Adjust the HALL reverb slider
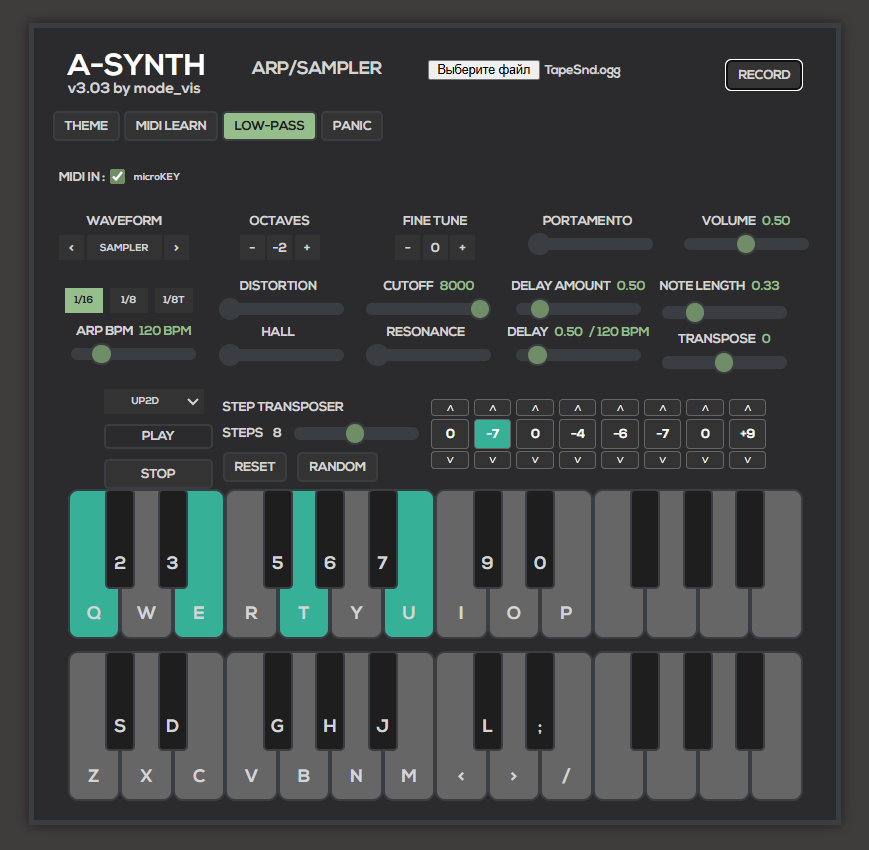Screen dimensions: 869x850 point(282,355)
